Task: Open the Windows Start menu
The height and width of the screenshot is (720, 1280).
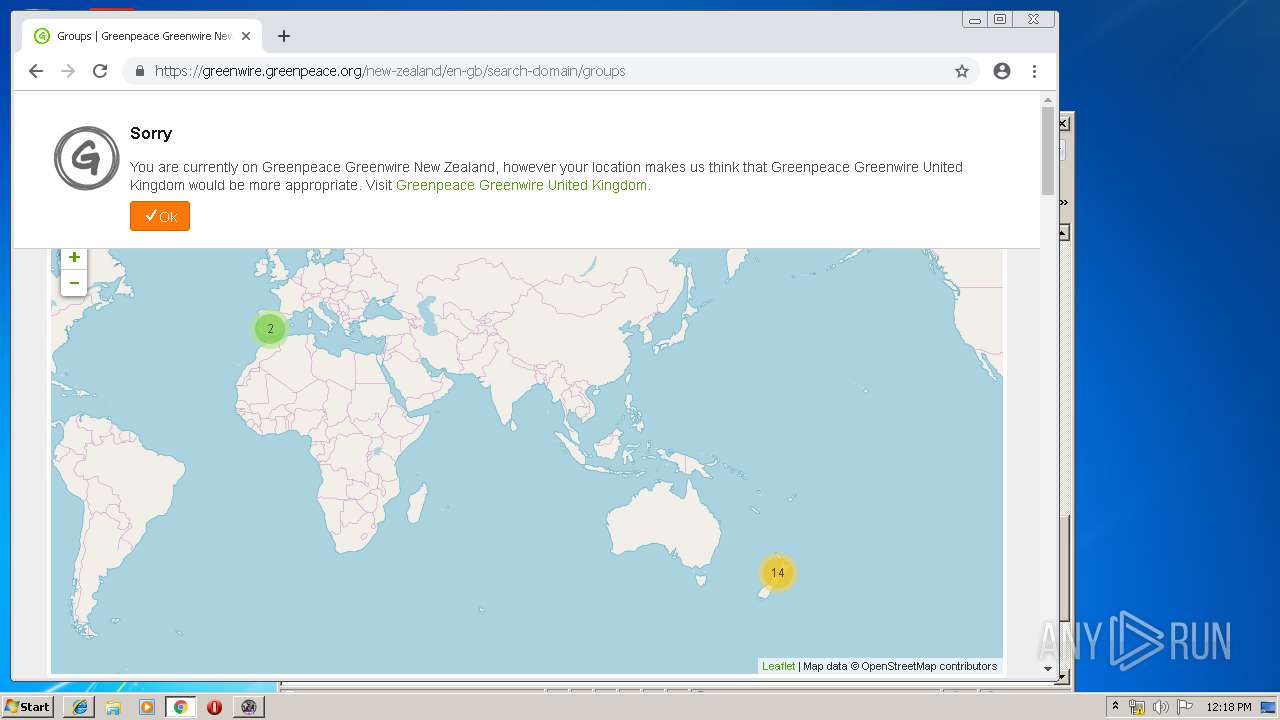Action: tap(28, 706)
